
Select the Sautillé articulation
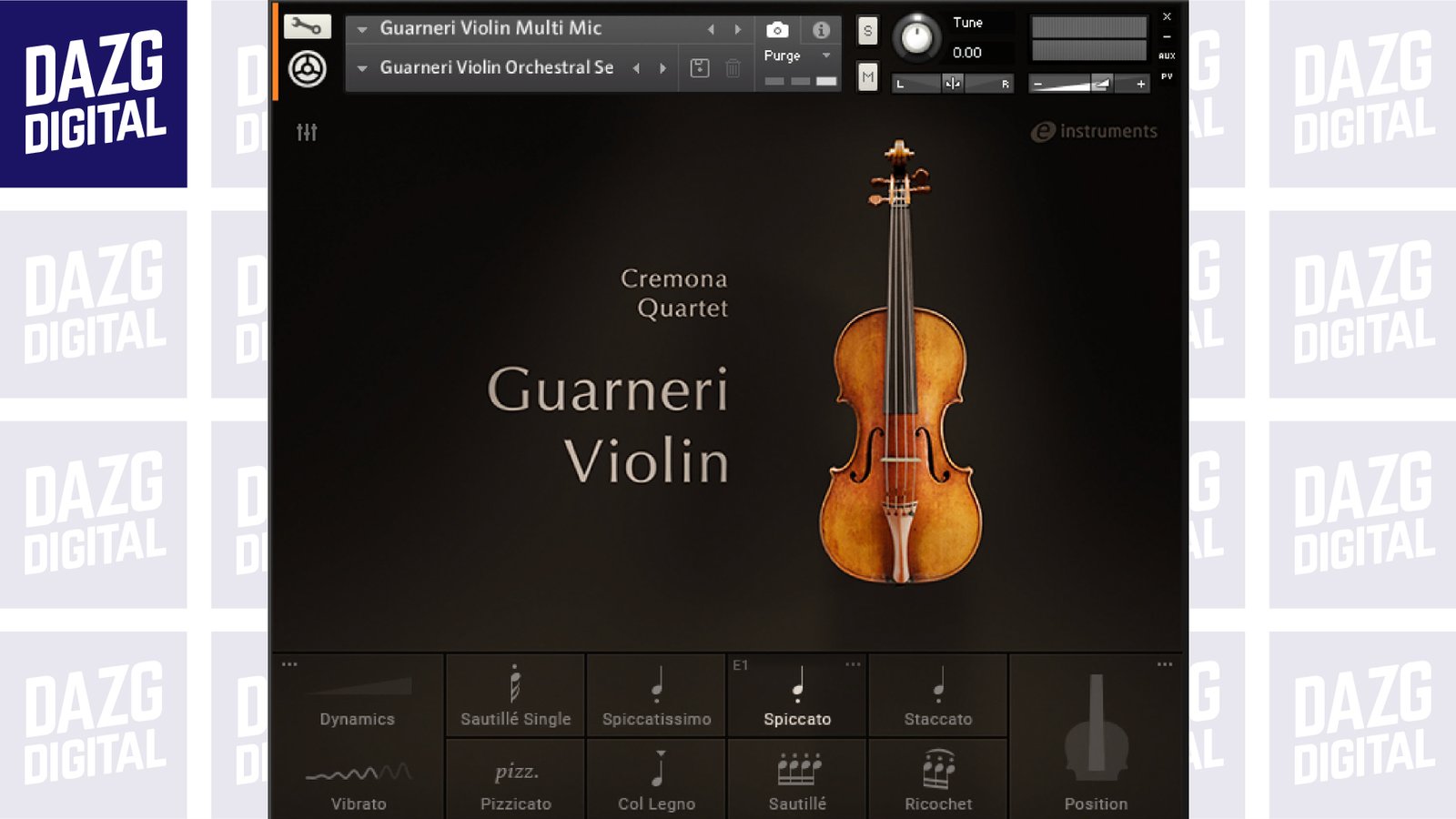[x=797, y=780]
